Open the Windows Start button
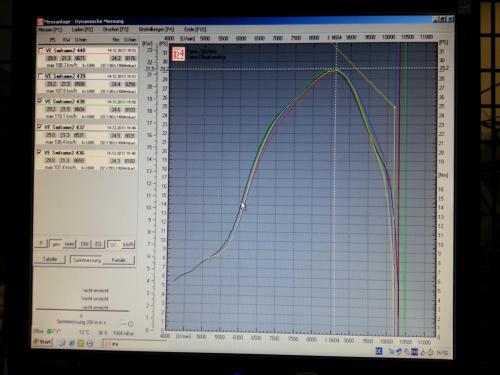The image size is (500, 375). pyautogui.click(x=43, y=342)
